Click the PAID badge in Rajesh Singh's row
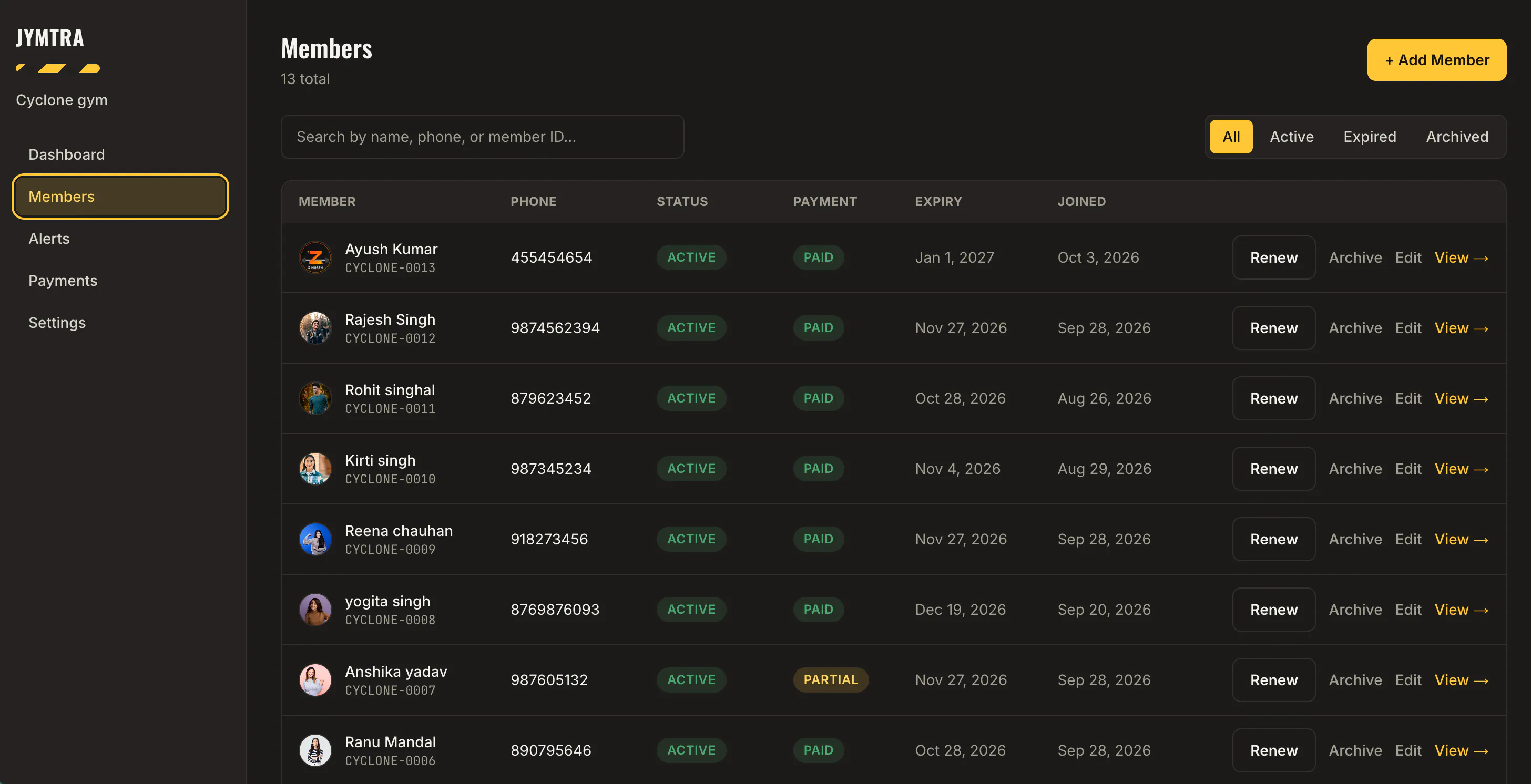The image size is (1531, 784). 819,328
